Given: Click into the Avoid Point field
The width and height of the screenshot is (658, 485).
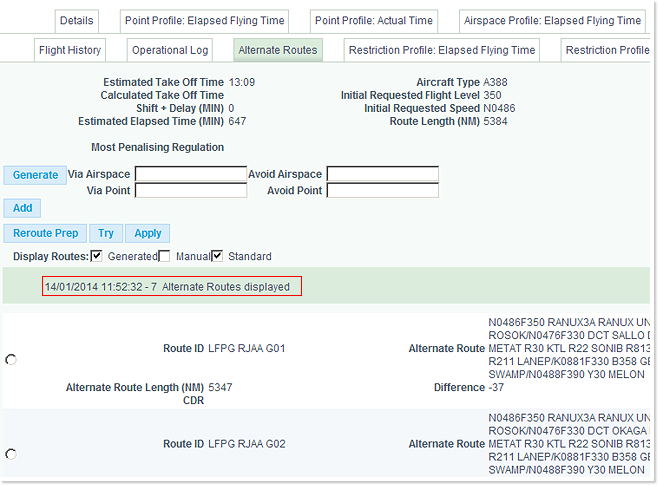Looking at the screenshot, I should point(382,190).
